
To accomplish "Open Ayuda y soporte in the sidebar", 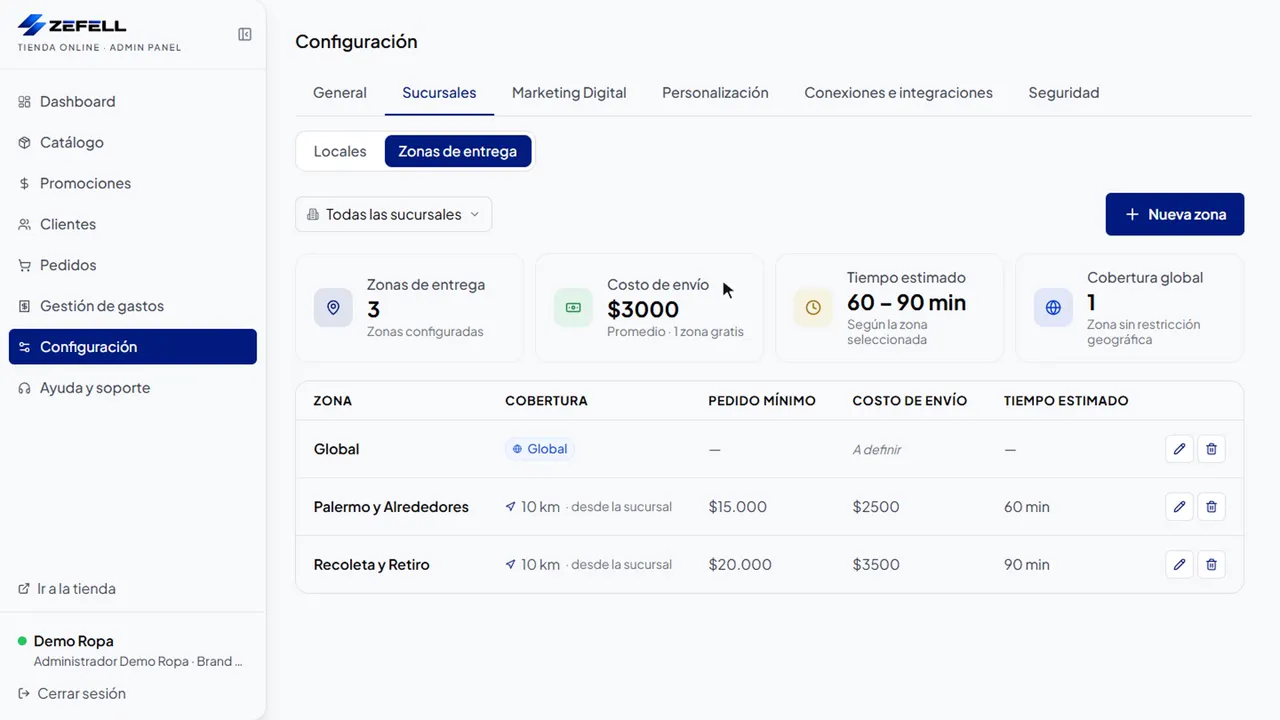I will click(x=133, y=388).
